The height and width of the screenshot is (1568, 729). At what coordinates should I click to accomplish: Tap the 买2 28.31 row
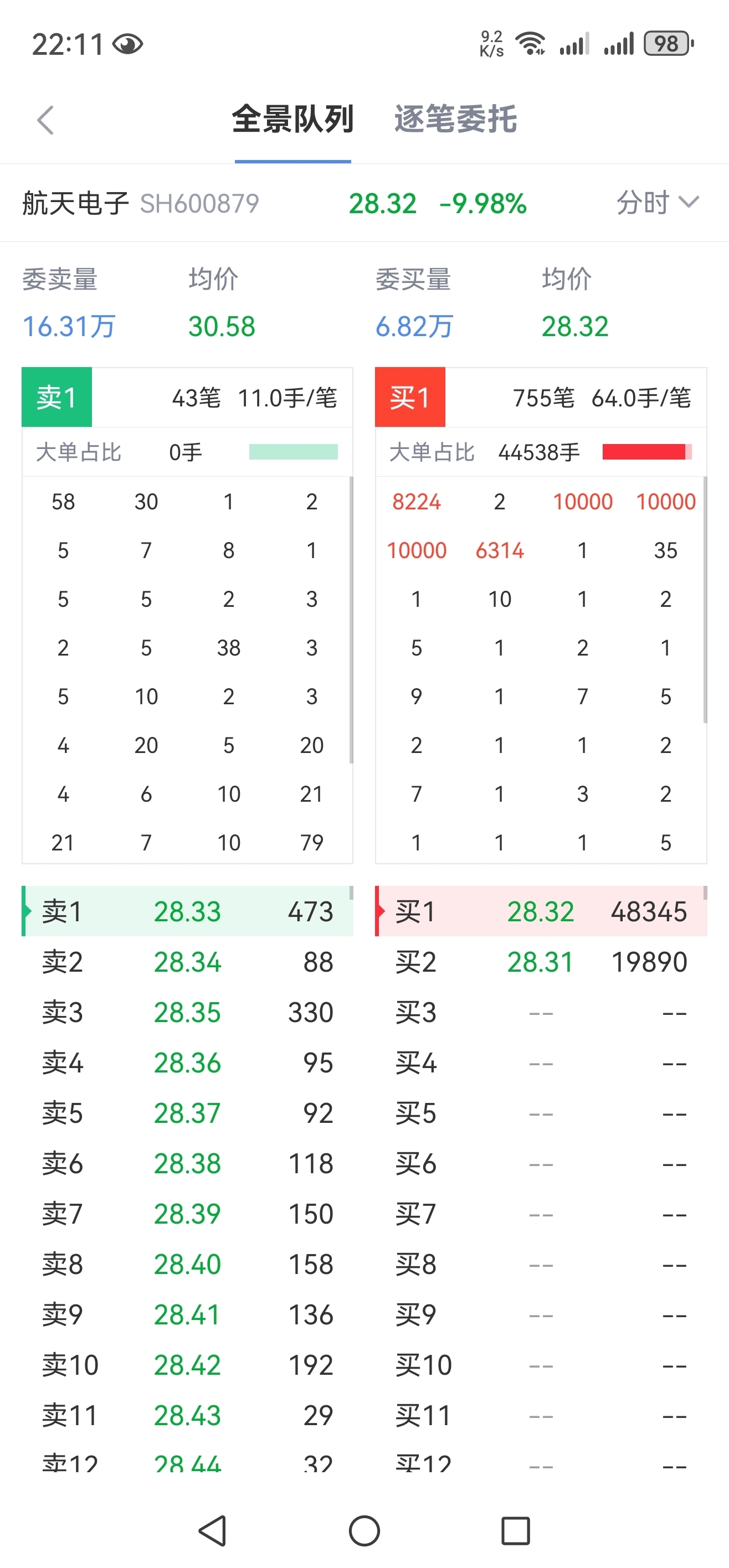(x=541, y=962)
